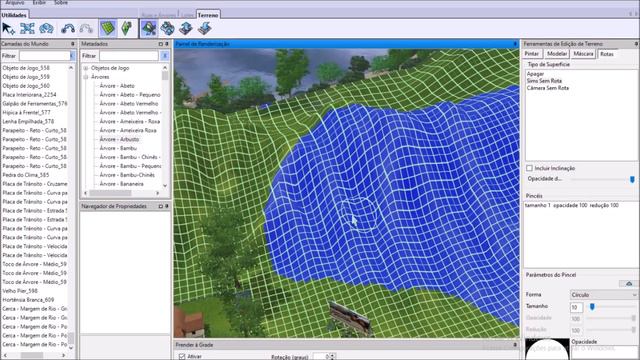The width and height of the screenshot is (640, 360).
Task: Toggle the Ativar checkbox in Prender à Grade
Action: pos(182,356)
